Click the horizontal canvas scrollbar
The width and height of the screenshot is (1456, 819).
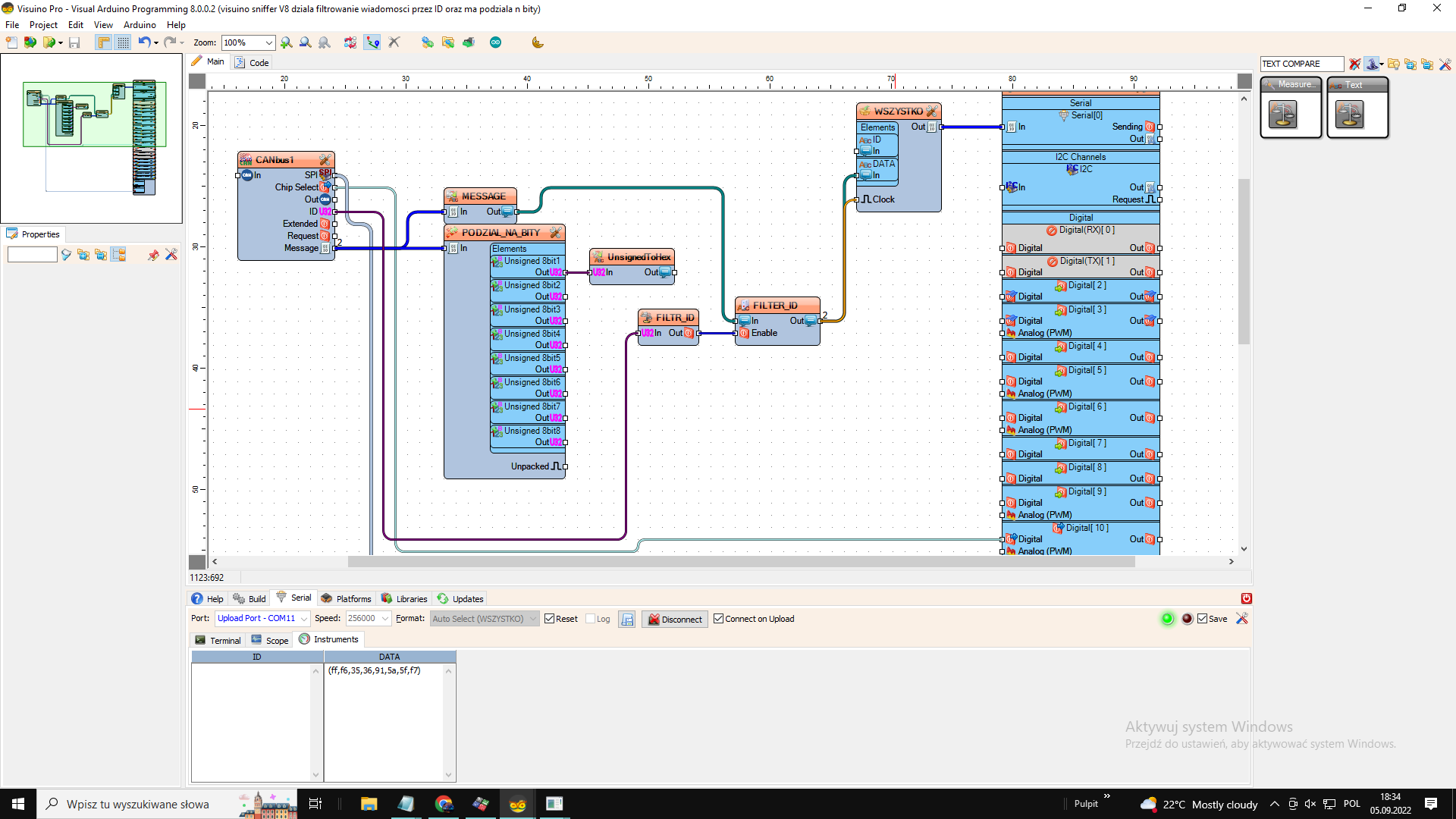(741, 562)
